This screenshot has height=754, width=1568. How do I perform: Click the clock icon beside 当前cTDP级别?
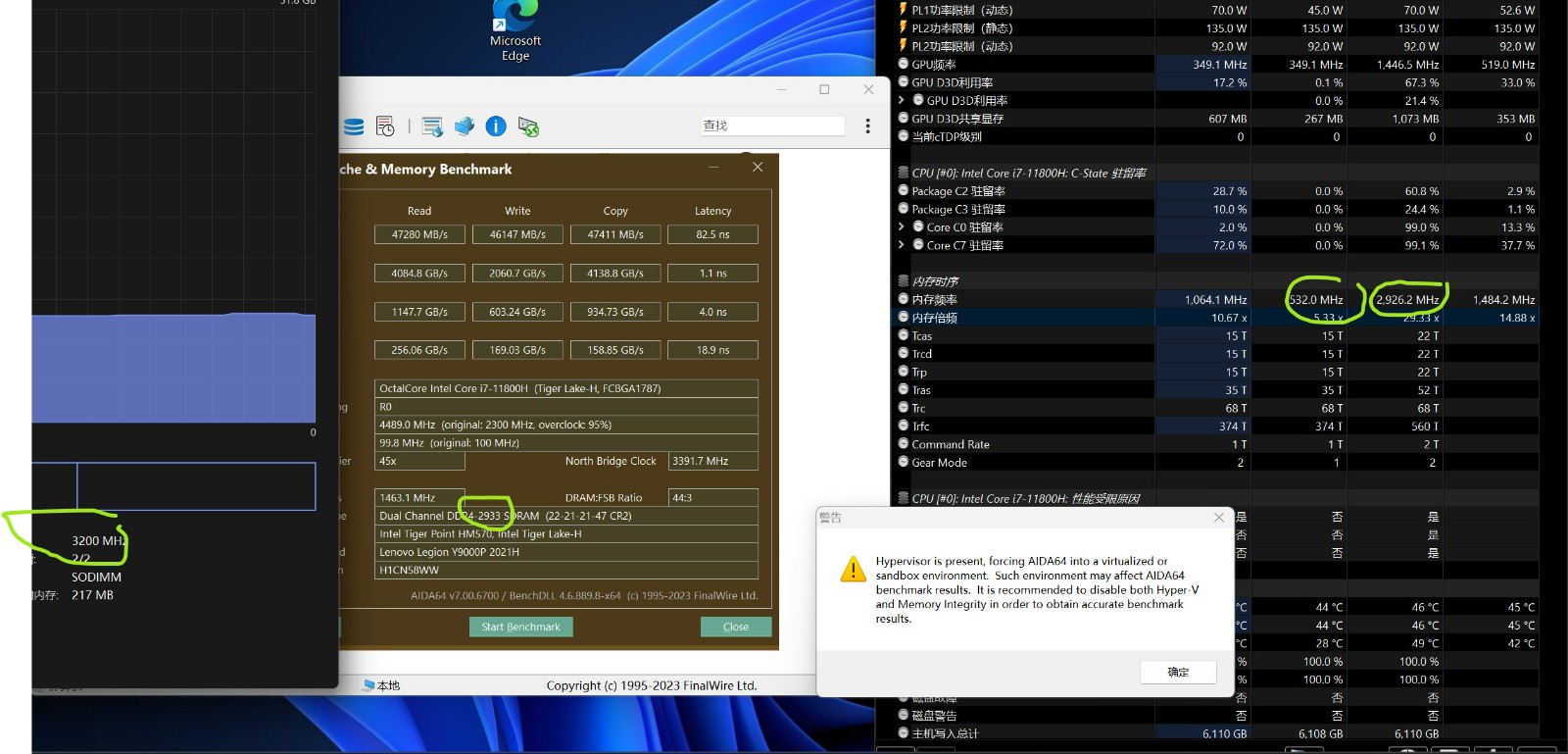904,136
